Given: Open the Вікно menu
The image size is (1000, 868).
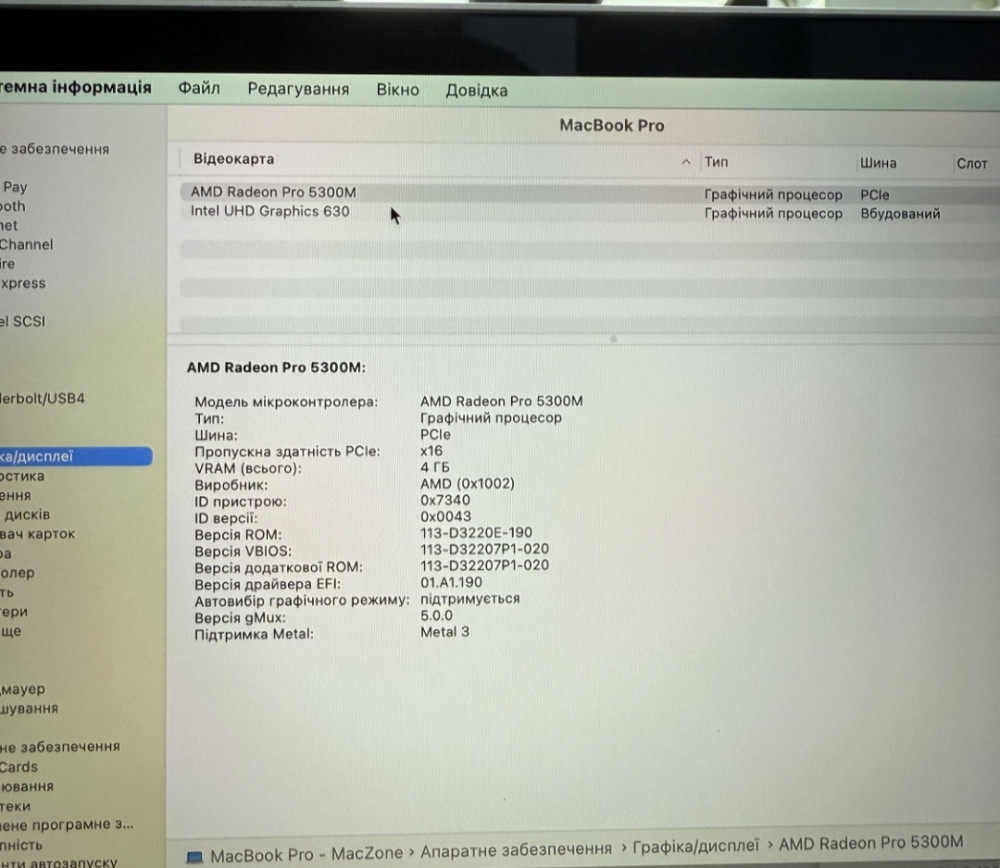Looking at the screenshot, I should pos(397,89).
